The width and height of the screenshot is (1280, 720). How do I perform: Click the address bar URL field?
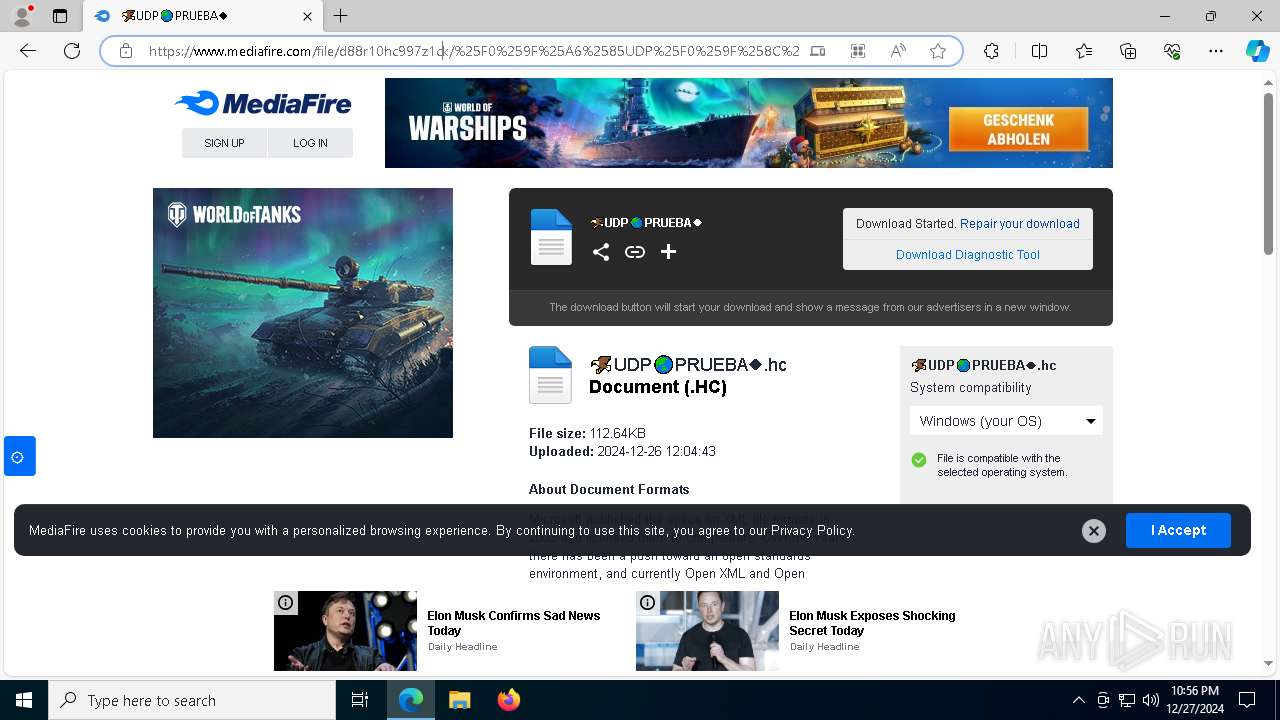tap(474, 51)
